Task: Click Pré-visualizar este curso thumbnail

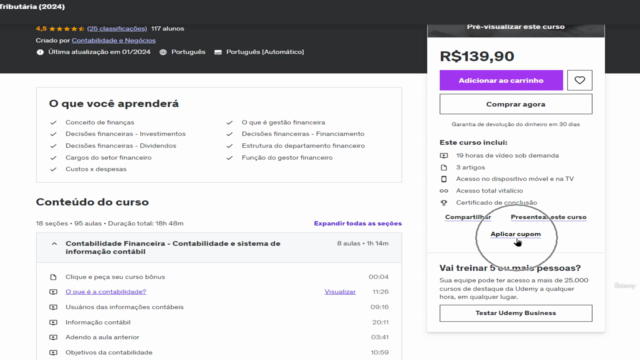Action: (x=516, y=30)
